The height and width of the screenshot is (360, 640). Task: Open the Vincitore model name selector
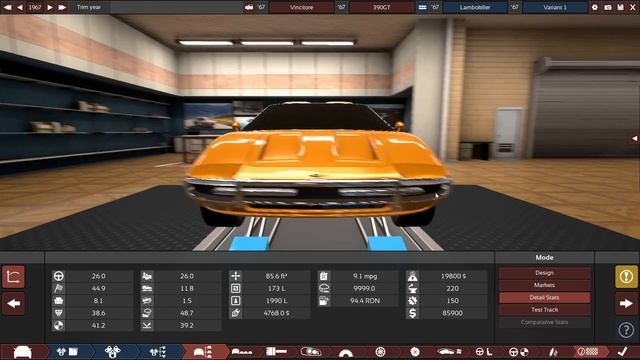click(x=301, y=7)
